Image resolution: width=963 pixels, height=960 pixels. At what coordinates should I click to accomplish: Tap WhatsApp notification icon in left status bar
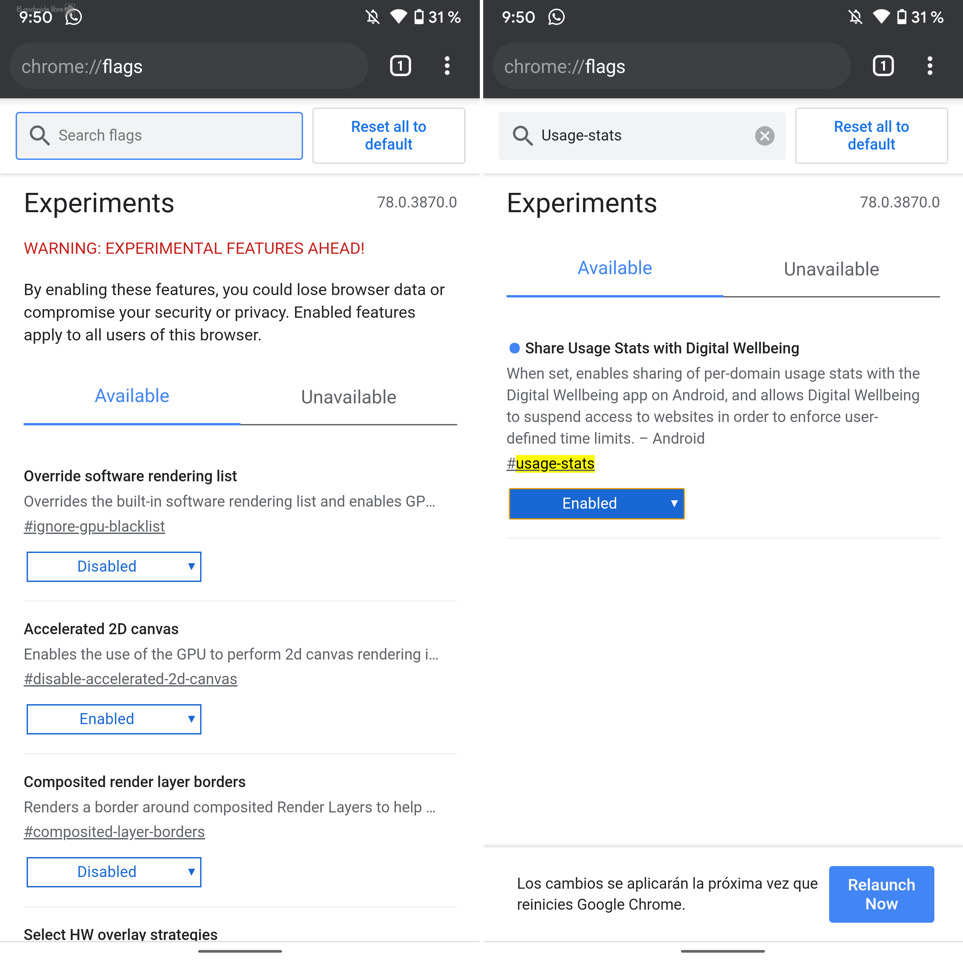[74, 17]
